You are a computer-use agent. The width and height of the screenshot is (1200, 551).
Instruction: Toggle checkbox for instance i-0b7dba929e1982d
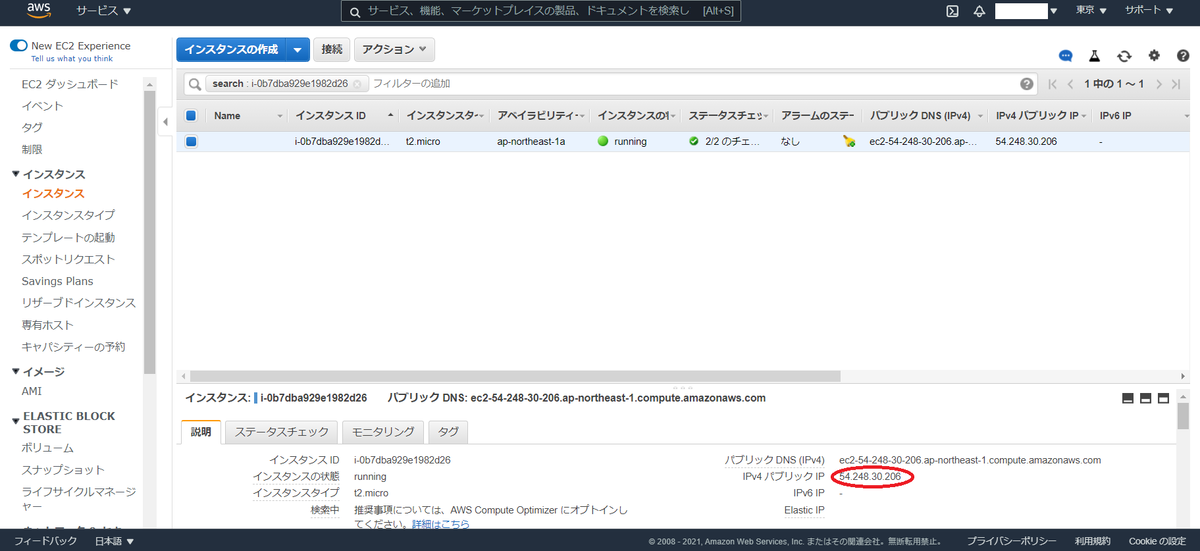pyautogui.click(x=191, y=142)
